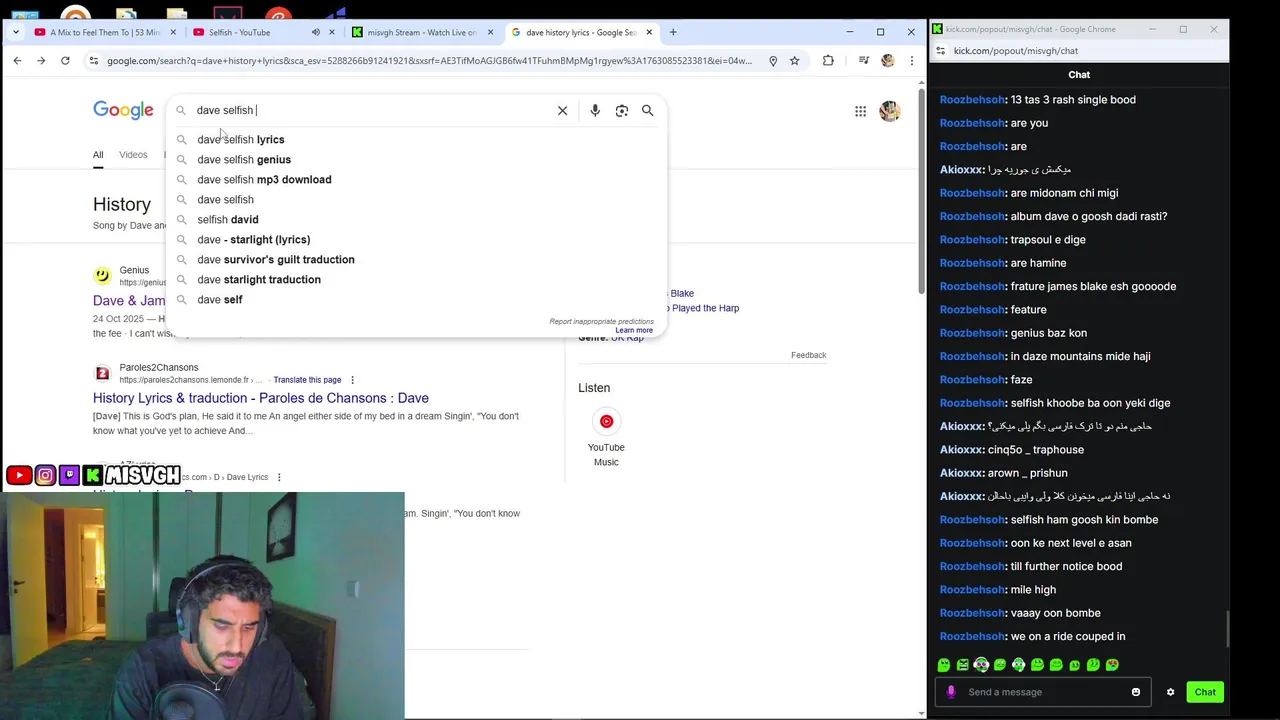Viewport: 1280px width, 720px height.
Task: Mute the Selfish - YouTube tab audio
Action: pos(316,32)
